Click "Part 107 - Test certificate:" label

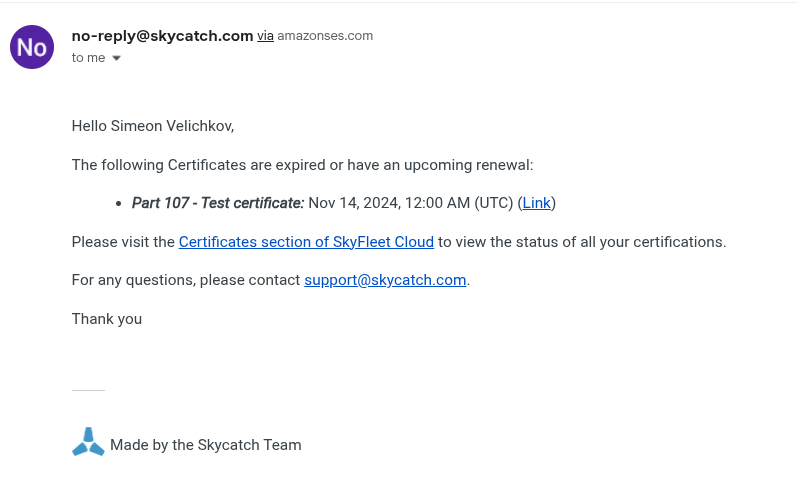coord(218,203)
